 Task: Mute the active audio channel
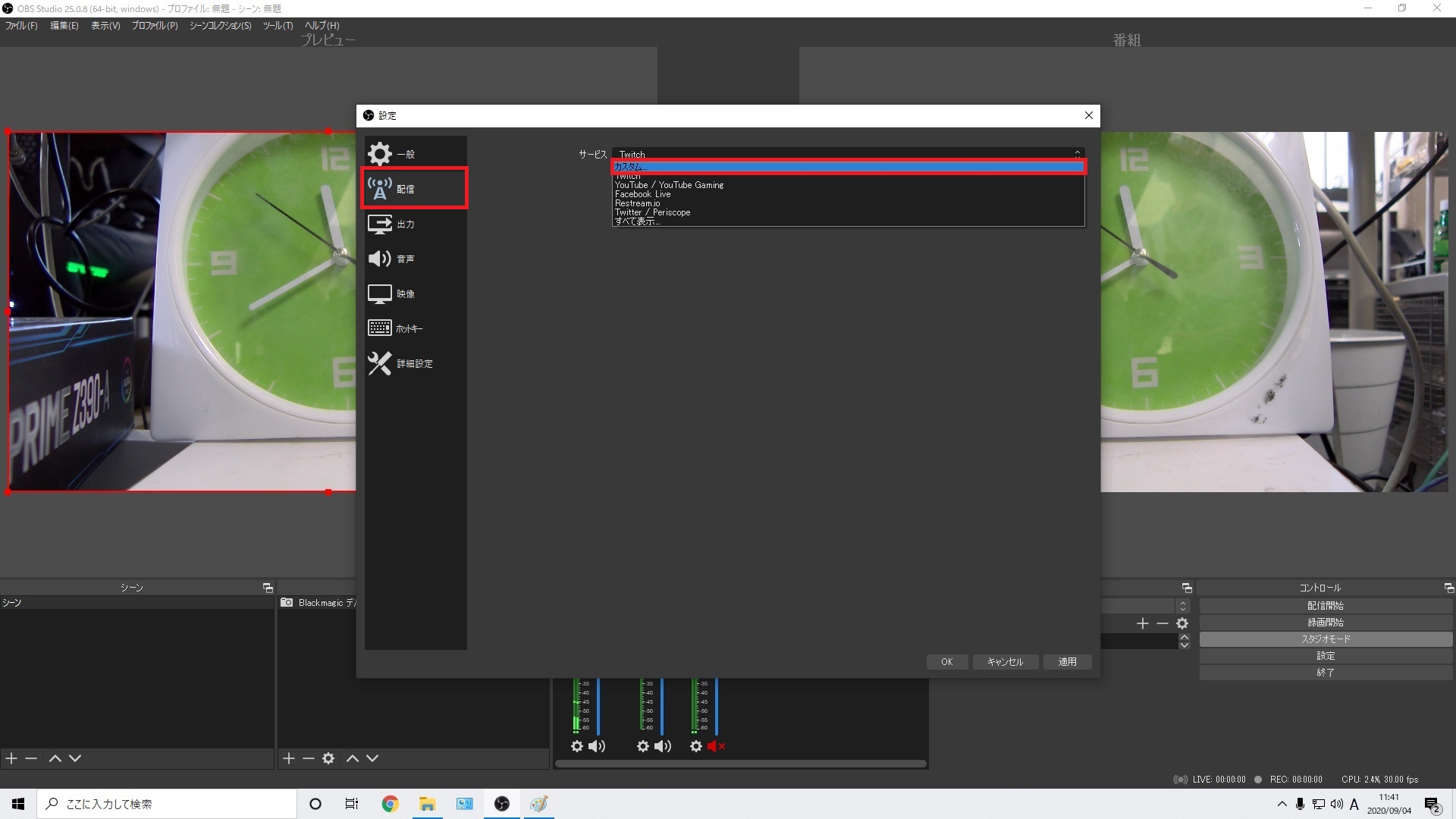tap(596, 746)
